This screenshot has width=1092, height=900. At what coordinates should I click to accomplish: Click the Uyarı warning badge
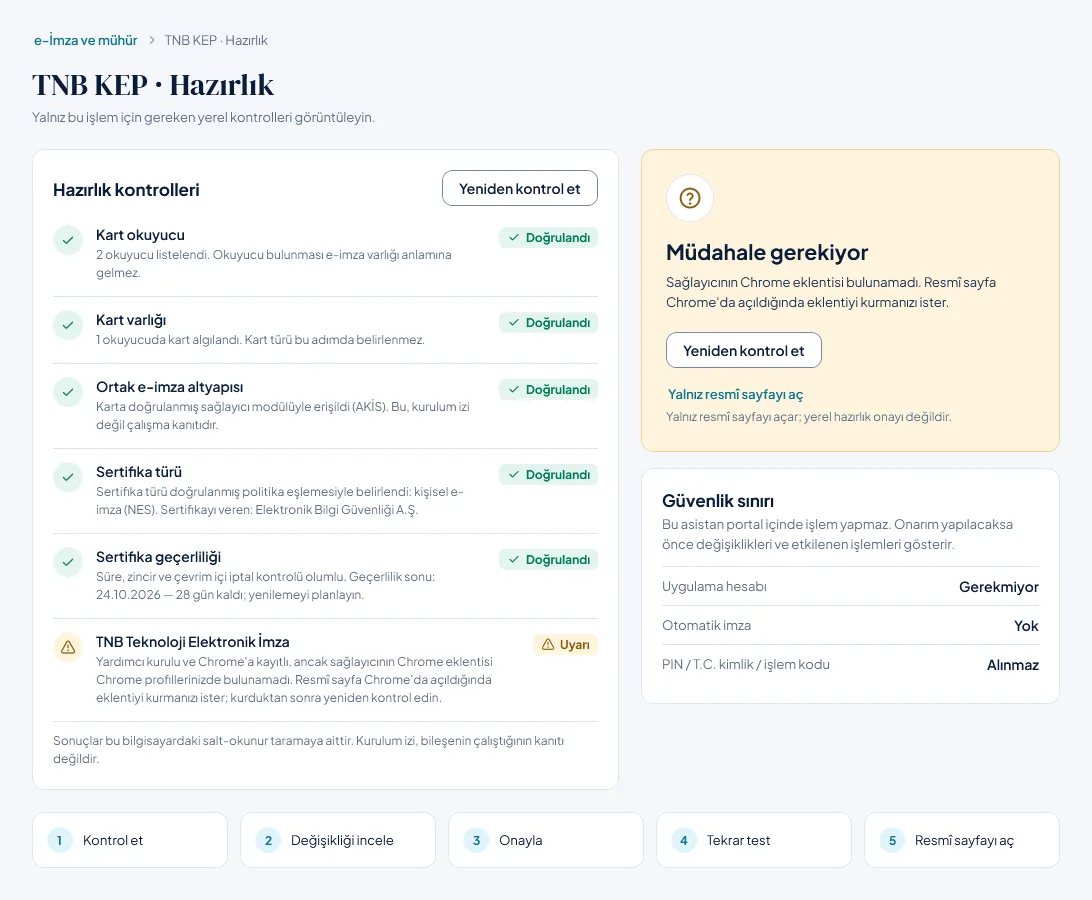click(566, 644)
